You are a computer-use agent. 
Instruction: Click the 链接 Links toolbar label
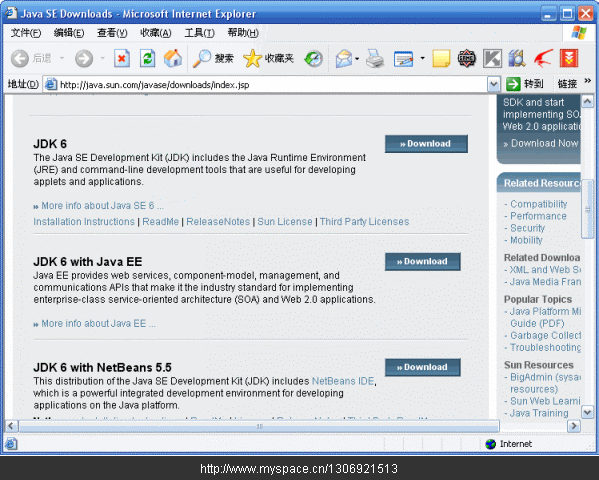(567, 84)
